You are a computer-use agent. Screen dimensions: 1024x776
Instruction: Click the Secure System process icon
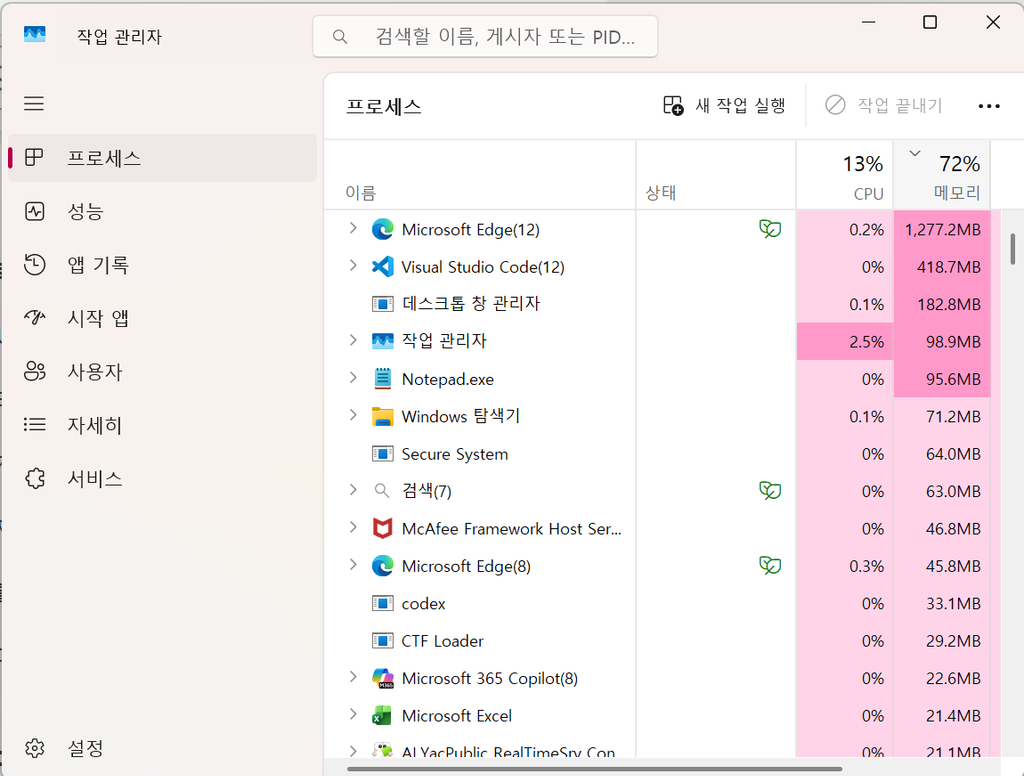click(383, 453)
